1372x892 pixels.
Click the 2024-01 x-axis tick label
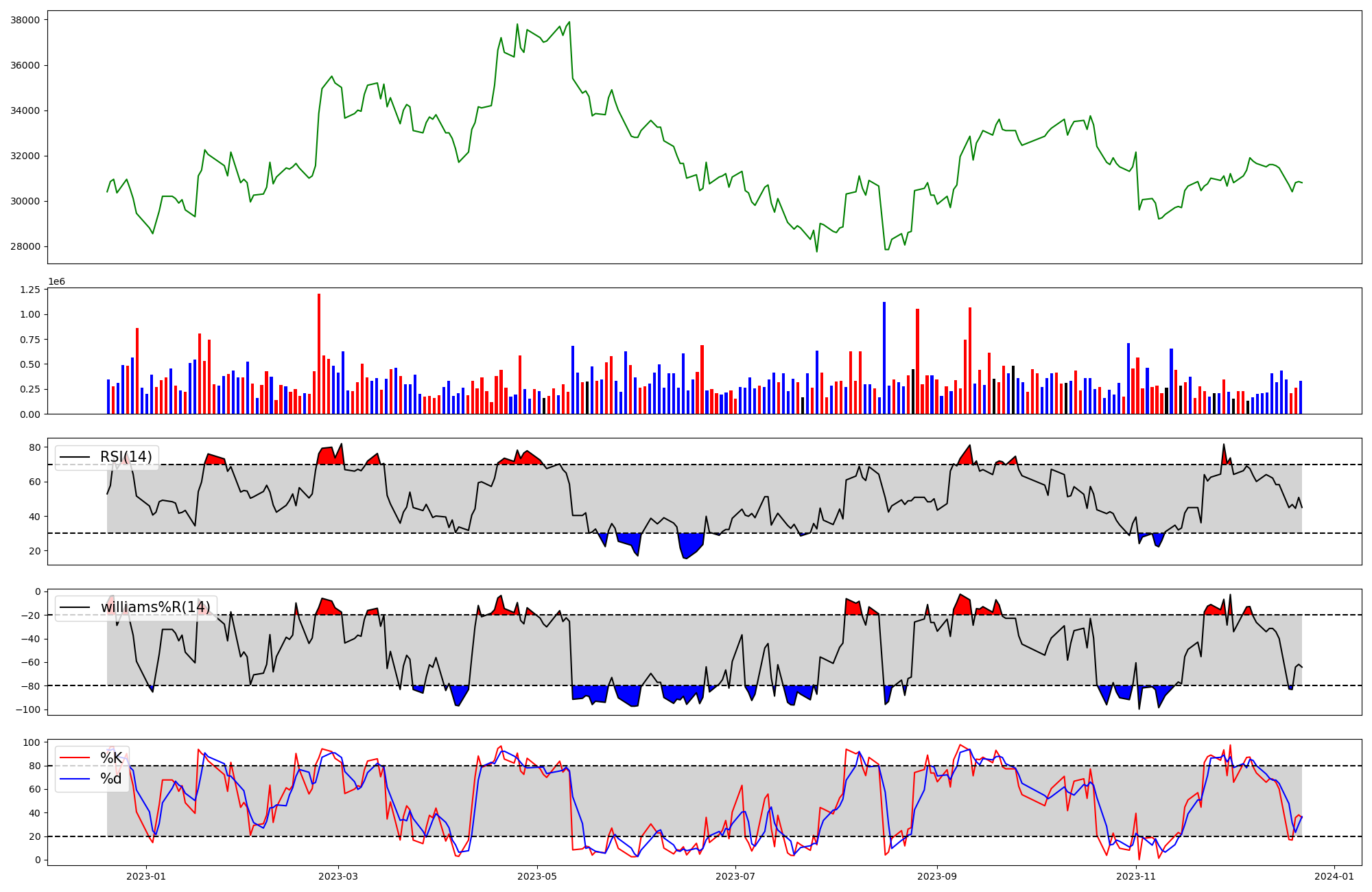coord(1334,876)
